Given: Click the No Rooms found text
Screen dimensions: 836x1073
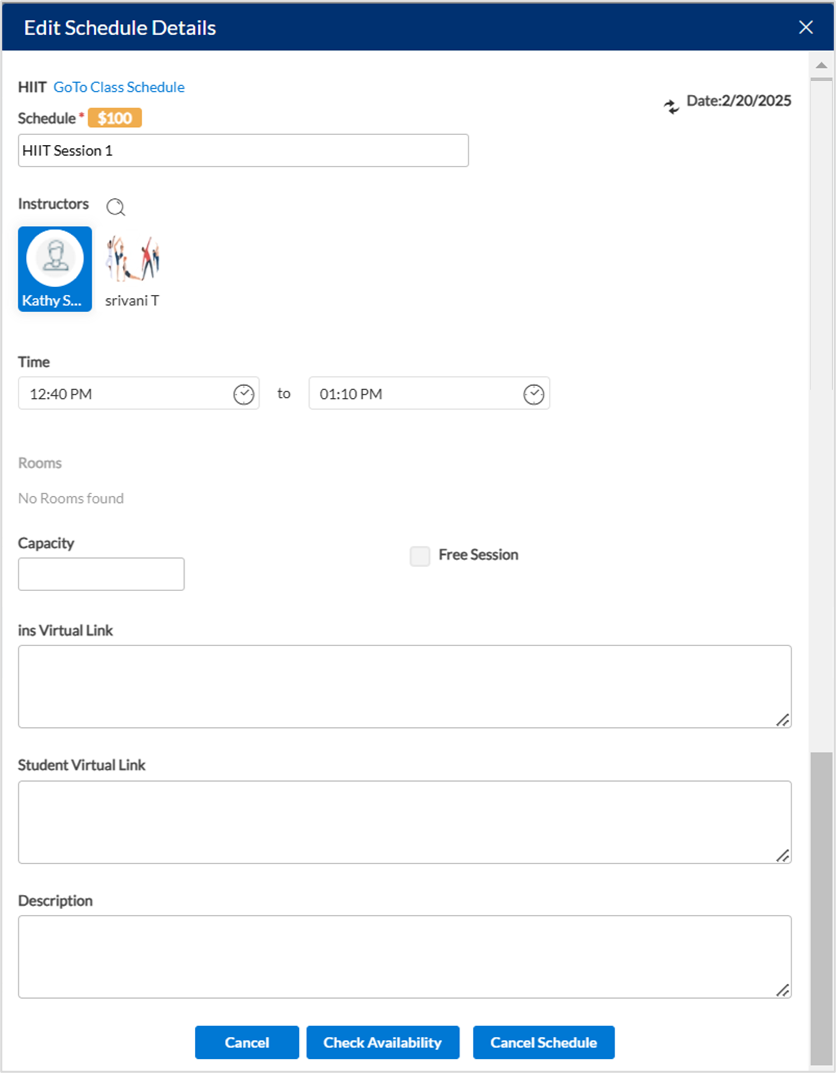Looking at the screenshot, I should coord(71,498).
